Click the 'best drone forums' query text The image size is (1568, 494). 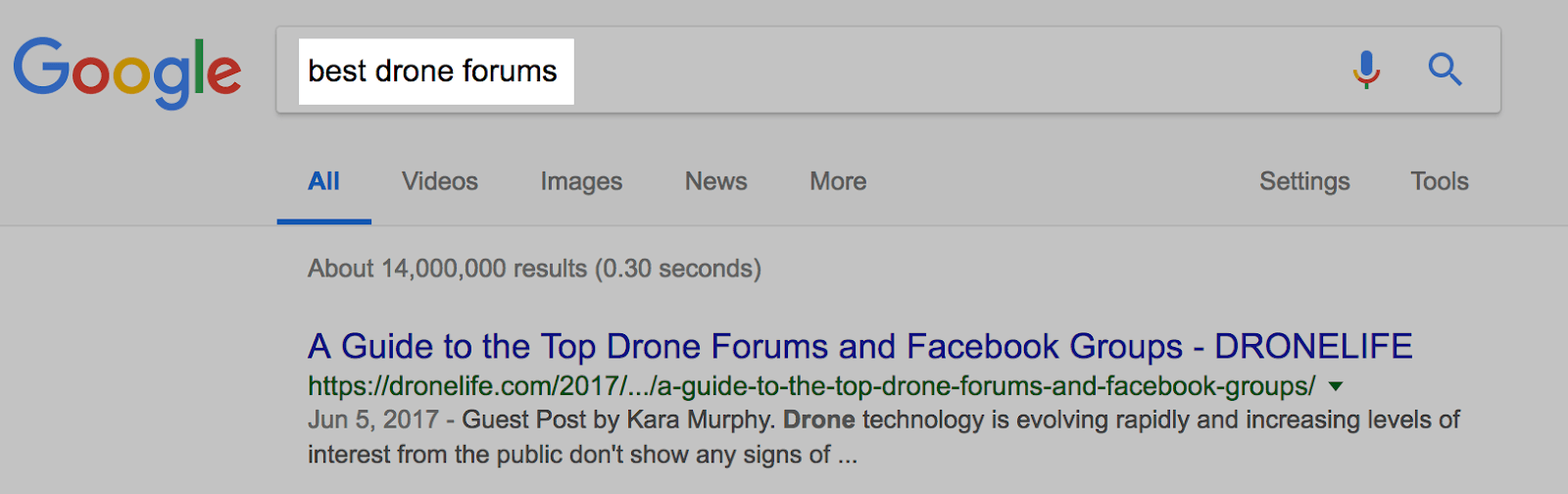432,72
